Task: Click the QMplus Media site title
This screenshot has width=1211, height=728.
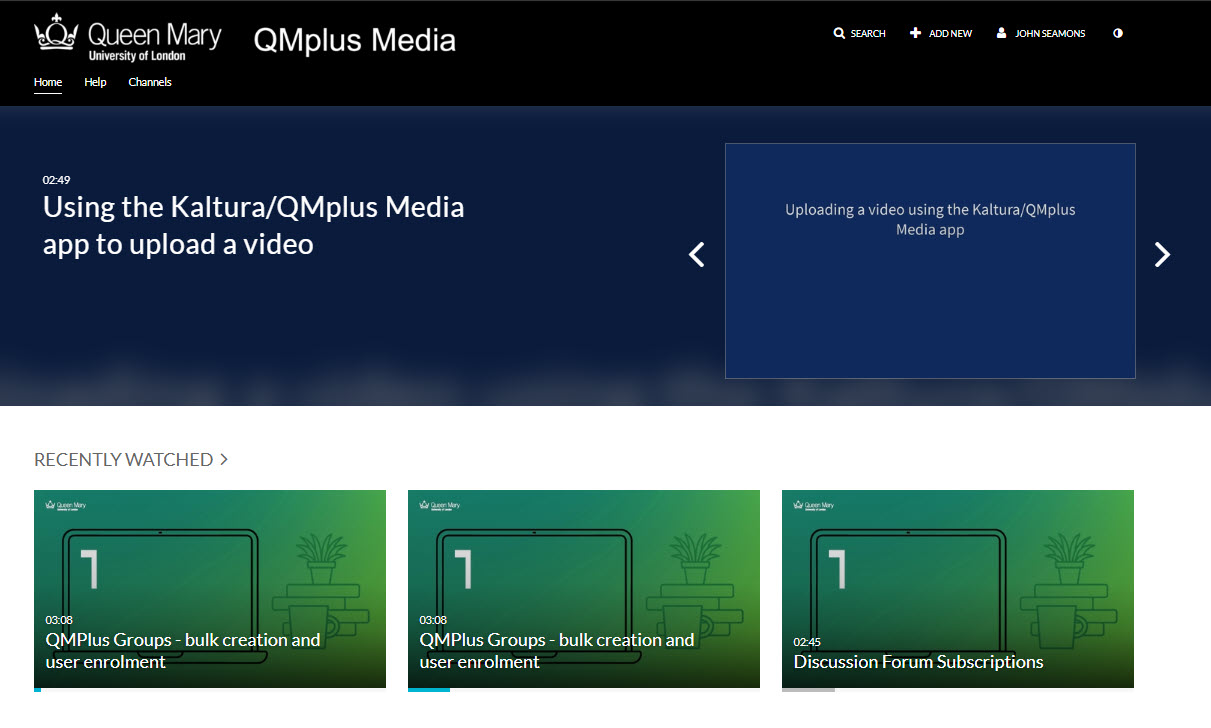Action: (354, 39)
